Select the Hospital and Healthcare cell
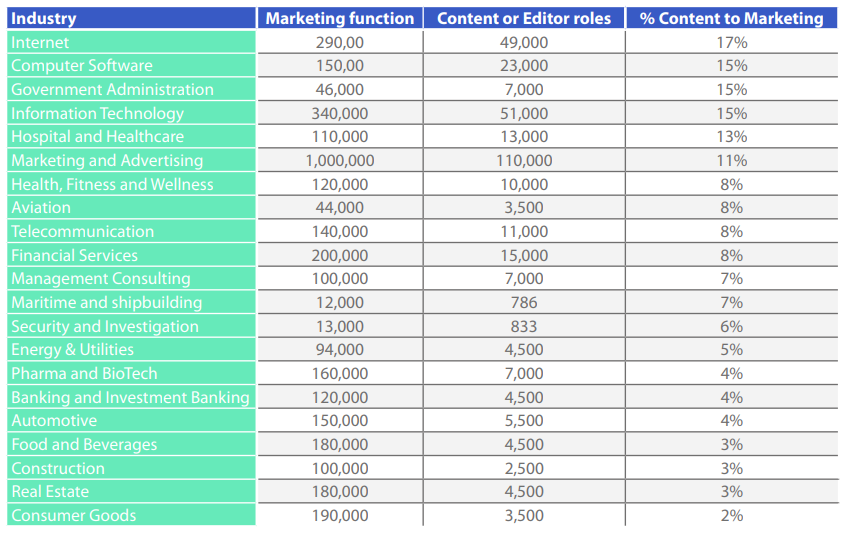Viewport: 855px width, 539px height. (97, 136)
